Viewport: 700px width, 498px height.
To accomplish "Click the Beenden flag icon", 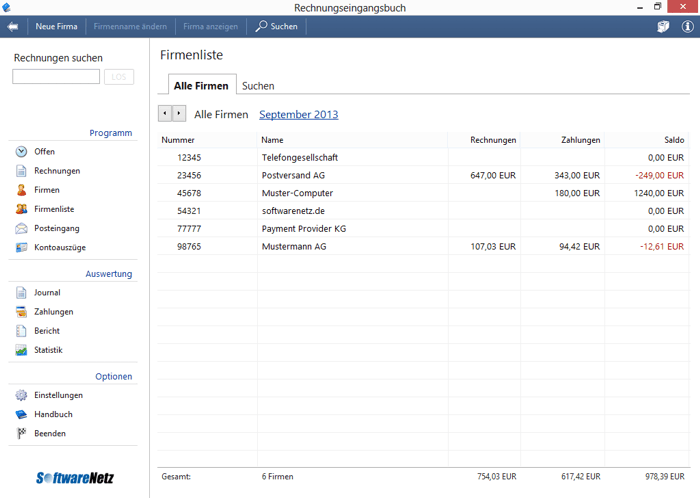I will tap(21, 433).
